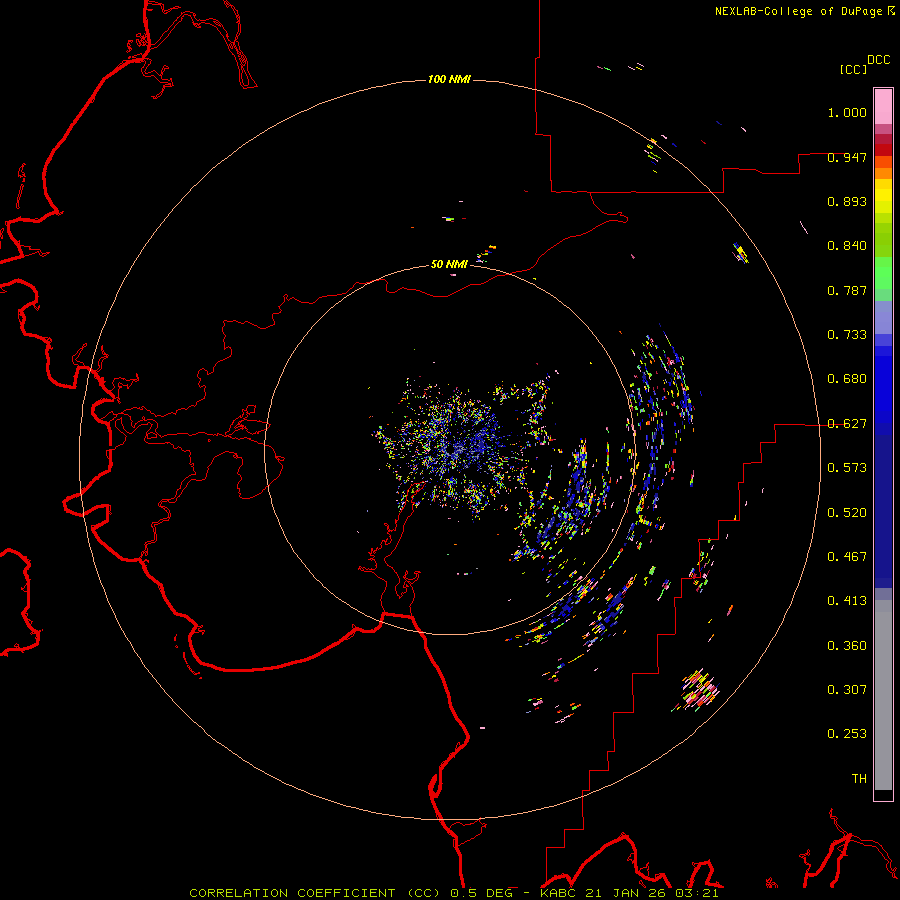
Task: Select the DCC product label
Action: click(879, 60)
